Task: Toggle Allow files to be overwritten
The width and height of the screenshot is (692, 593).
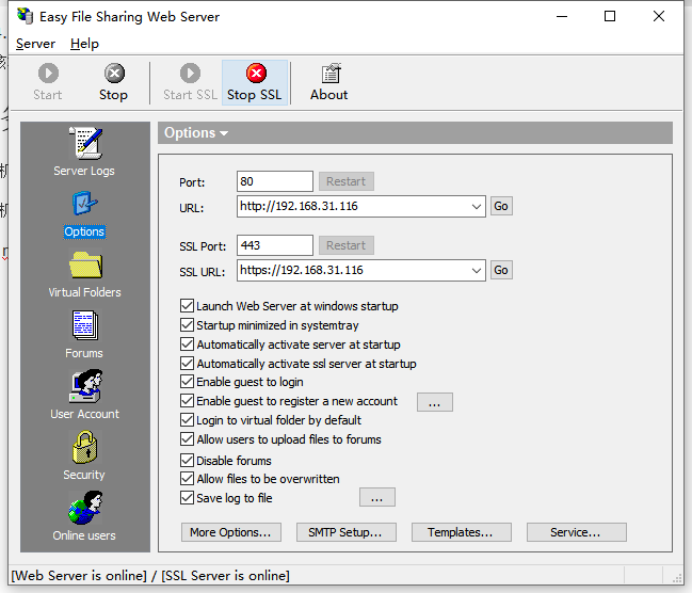Action: (x=187, y=479)
